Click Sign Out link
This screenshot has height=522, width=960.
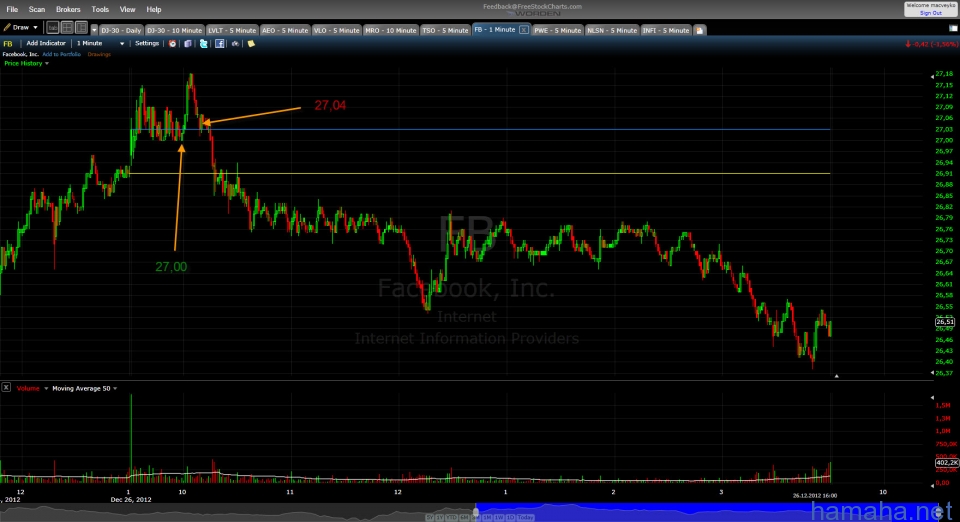tap(931, 13)
